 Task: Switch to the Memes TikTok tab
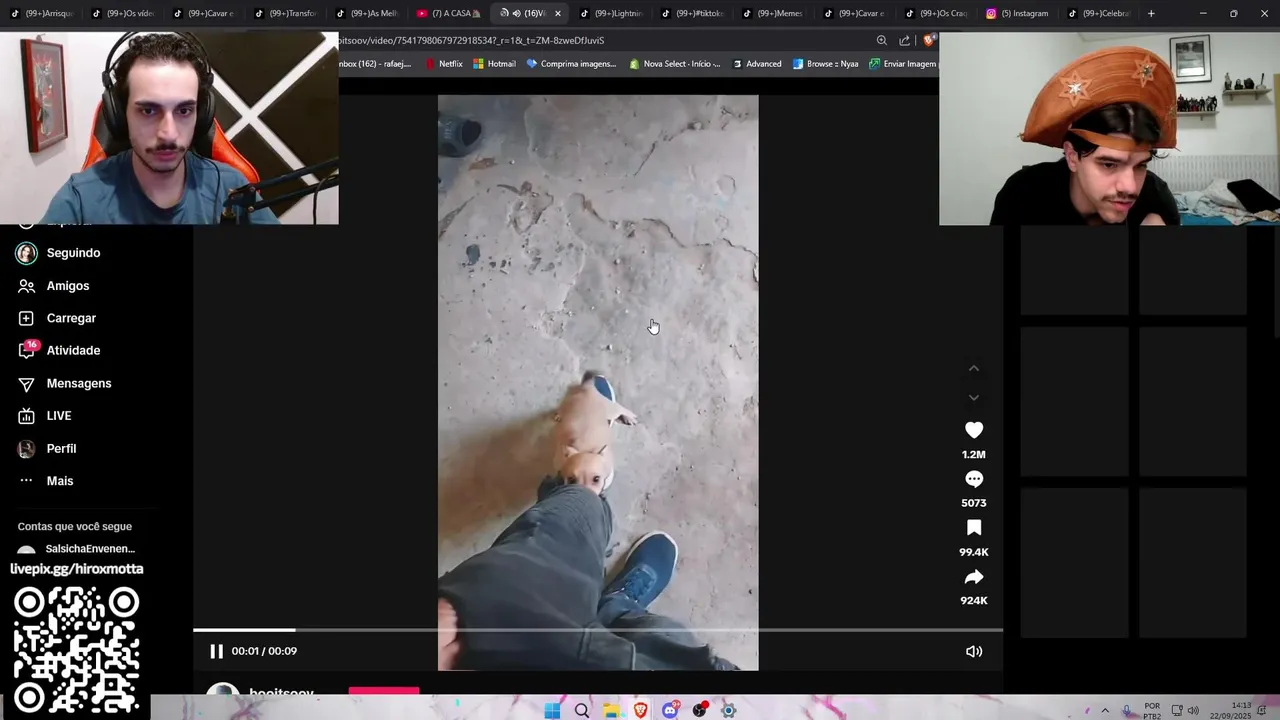[774, 14]
